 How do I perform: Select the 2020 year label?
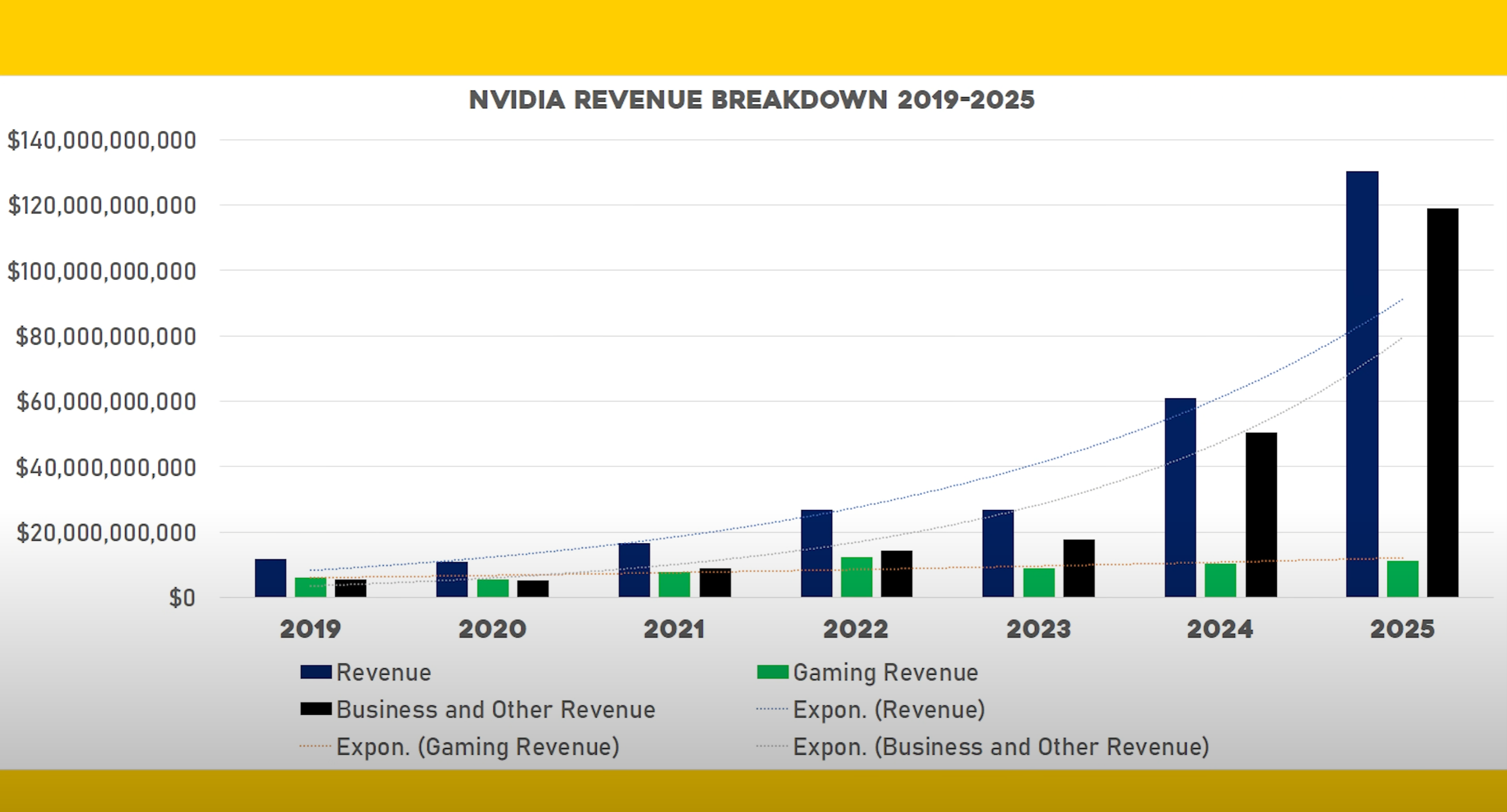[493, 629]
